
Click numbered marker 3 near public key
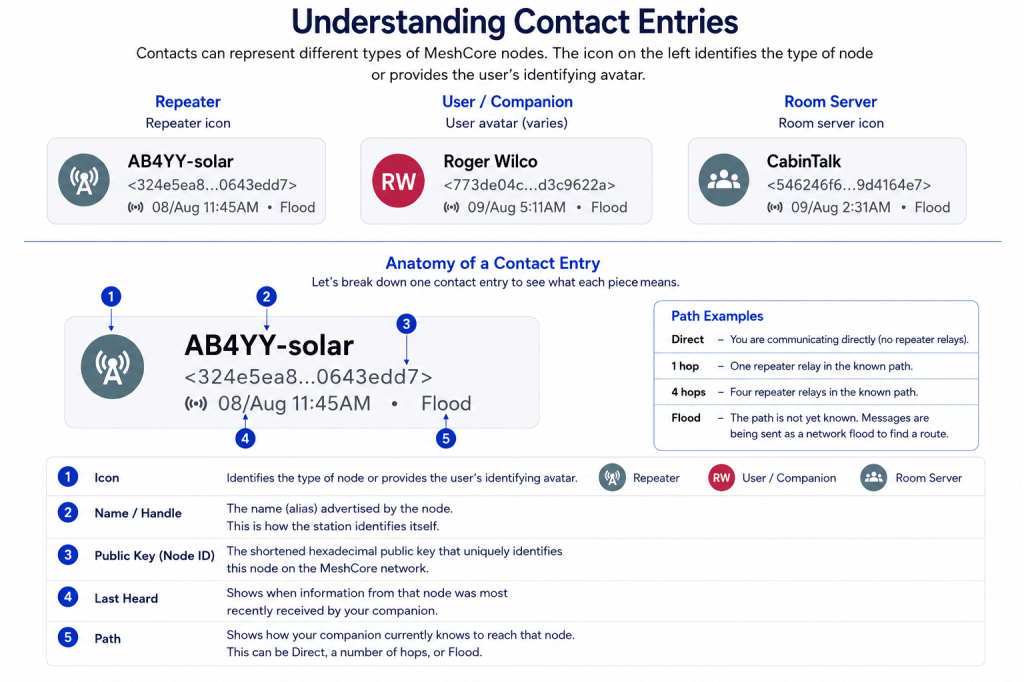coord(406,324)
